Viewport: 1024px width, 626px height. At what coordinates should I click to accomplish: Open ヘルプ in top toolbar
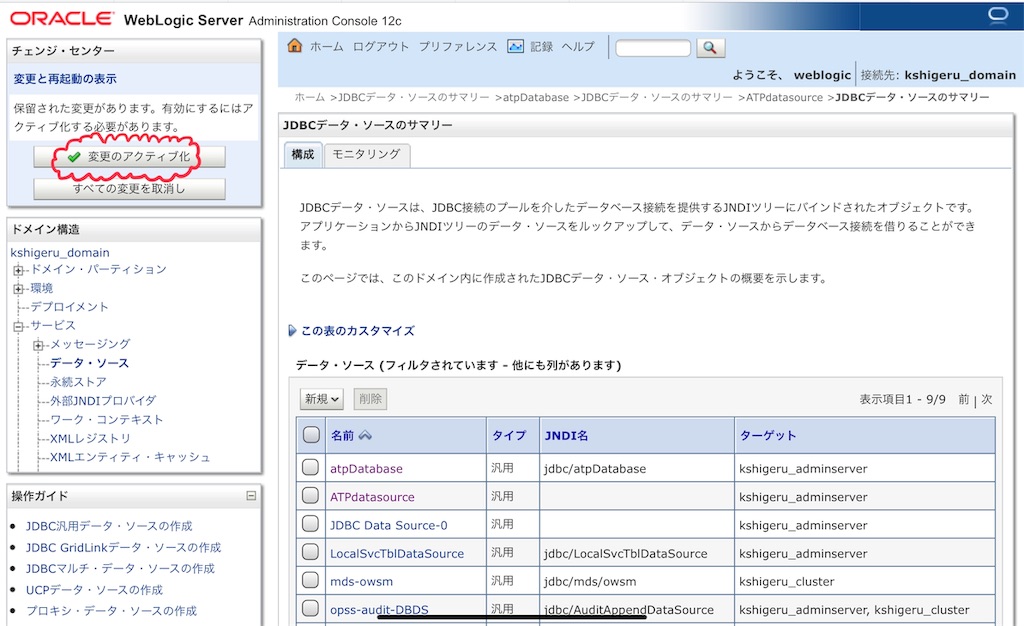pos(578,46)
